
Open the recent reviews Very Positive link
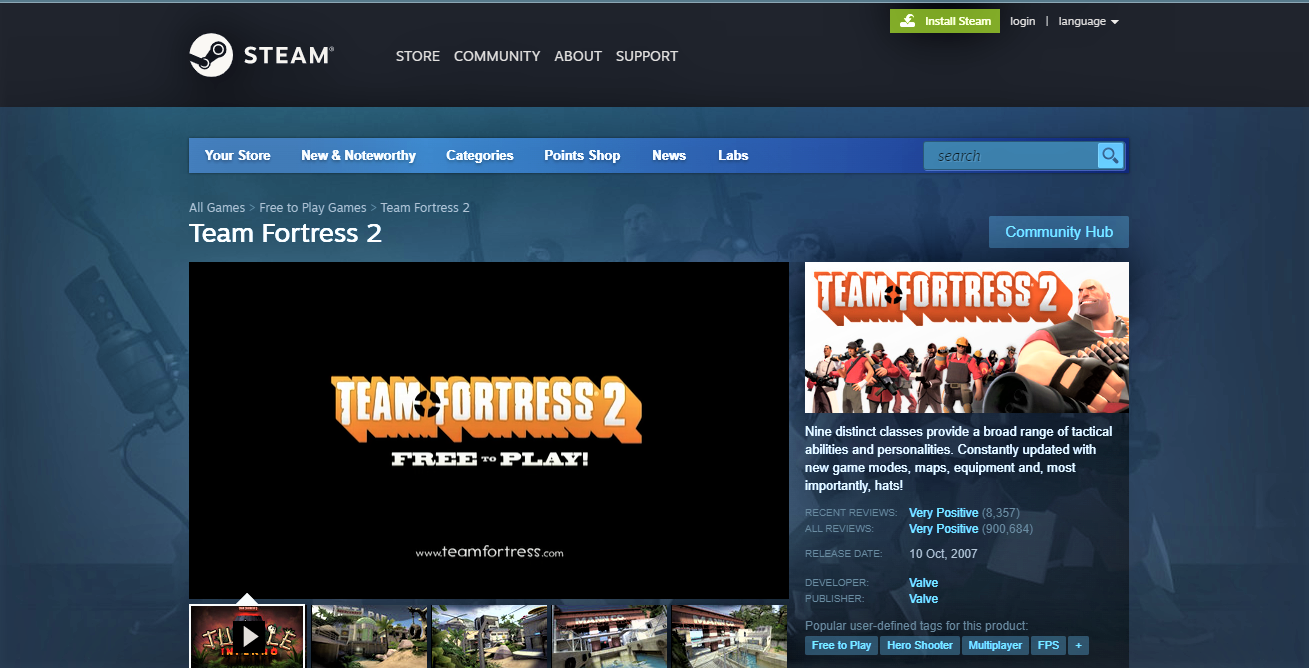943,513
